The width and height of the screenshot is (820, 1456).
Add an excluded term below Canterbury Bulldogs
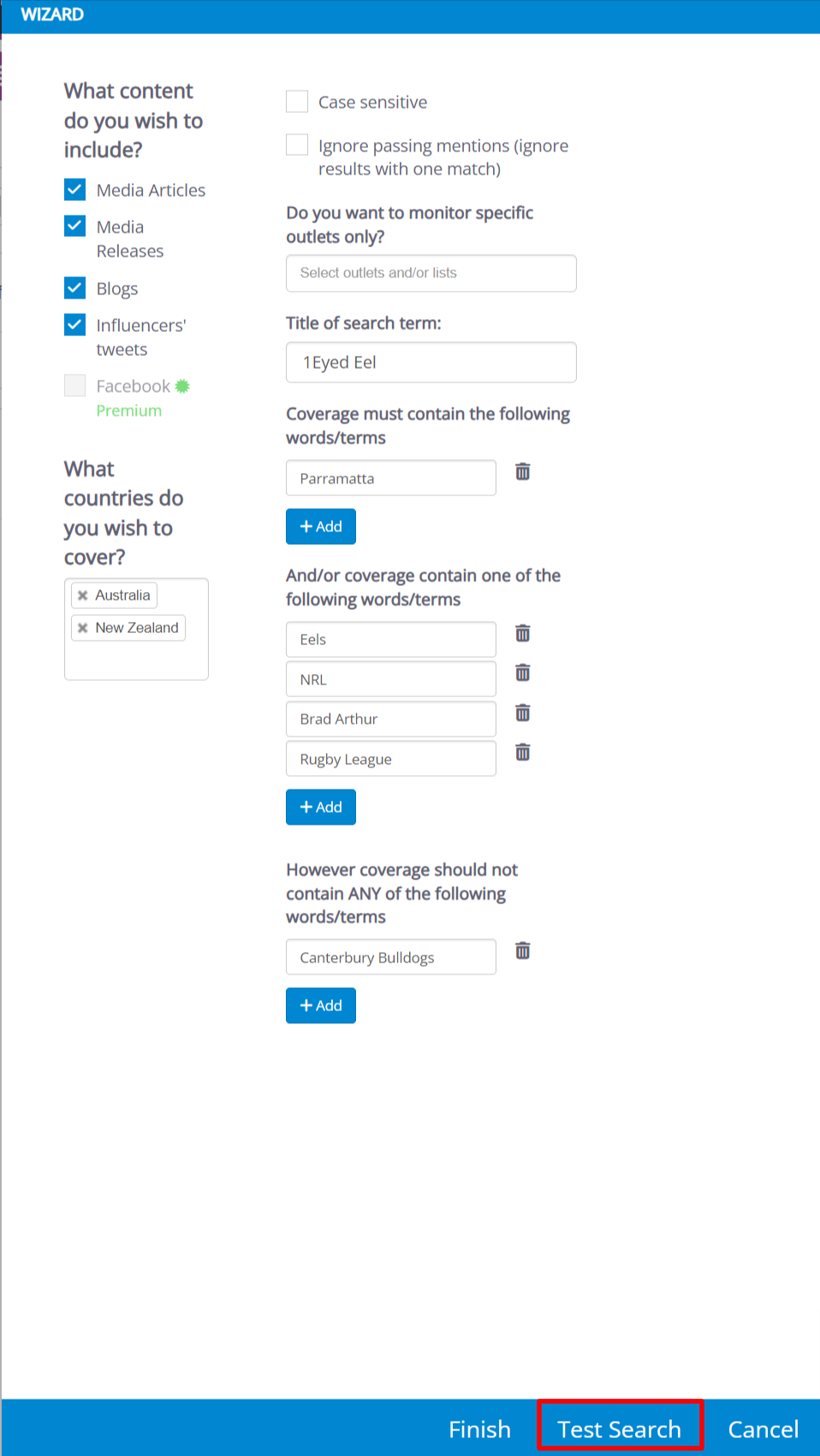320,1005
